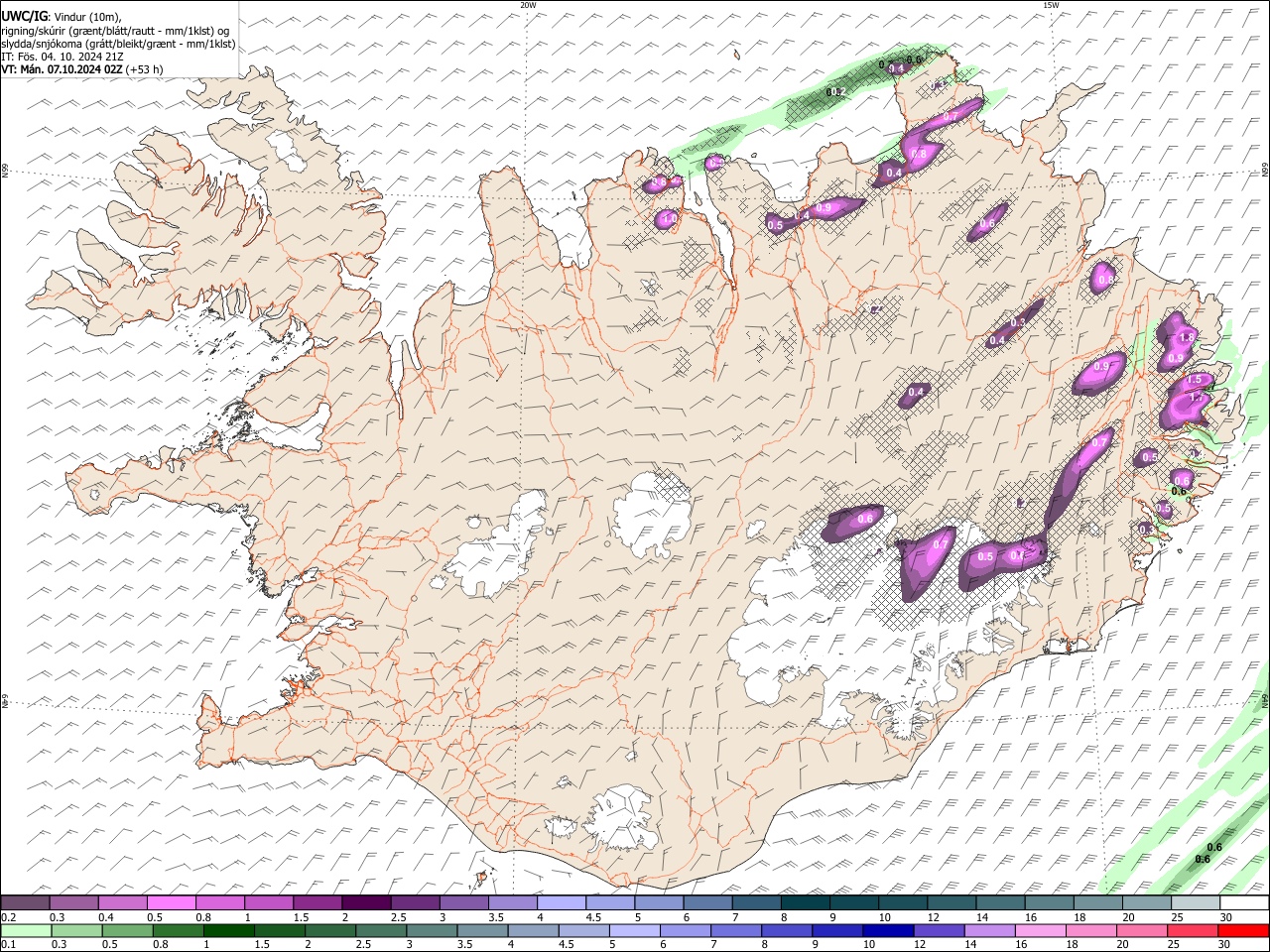
Task: Pick upper-row swatch between 3 and 3.5
Action: click(463, 903)
